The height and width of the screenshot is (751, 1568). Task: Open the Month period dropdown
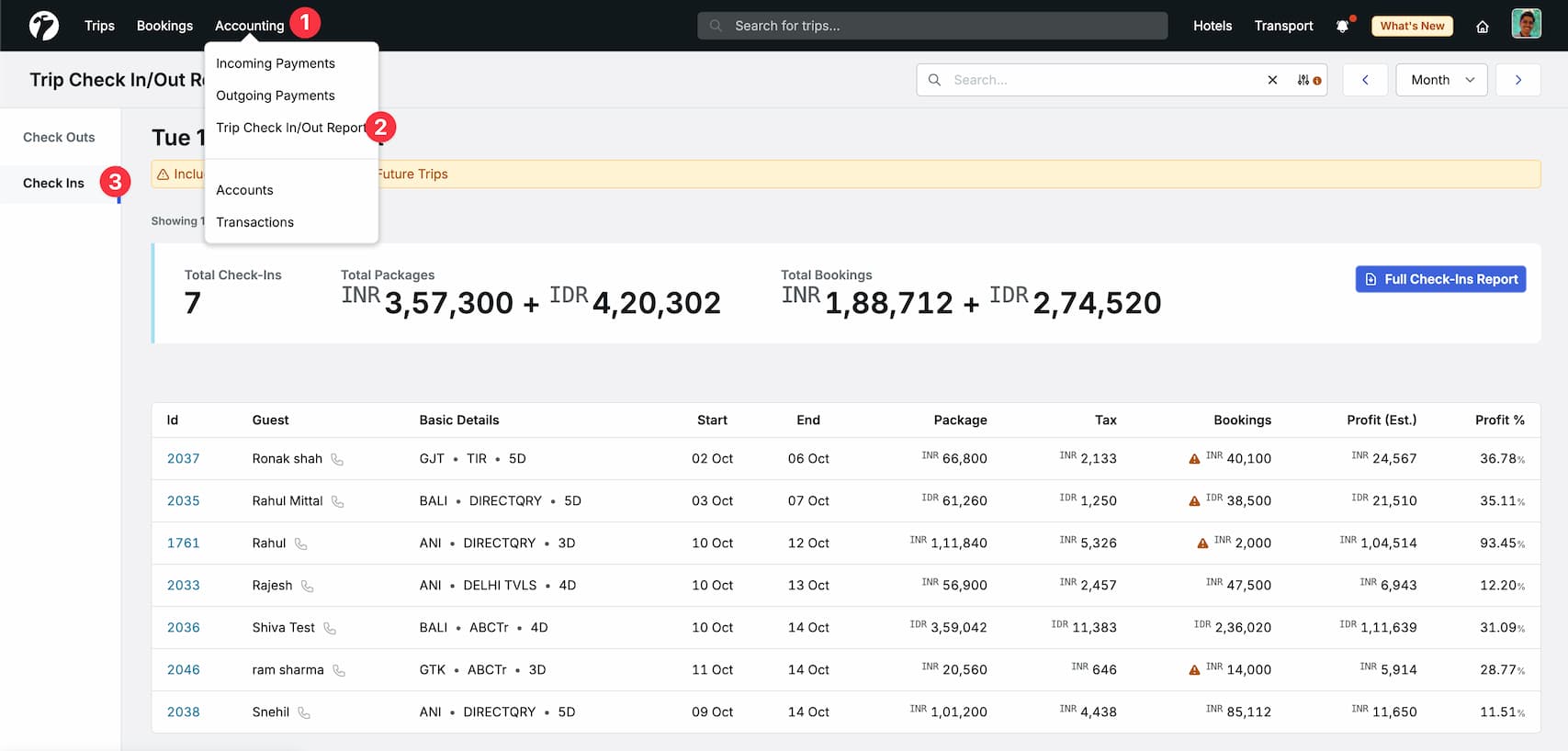pos(1440,80)
